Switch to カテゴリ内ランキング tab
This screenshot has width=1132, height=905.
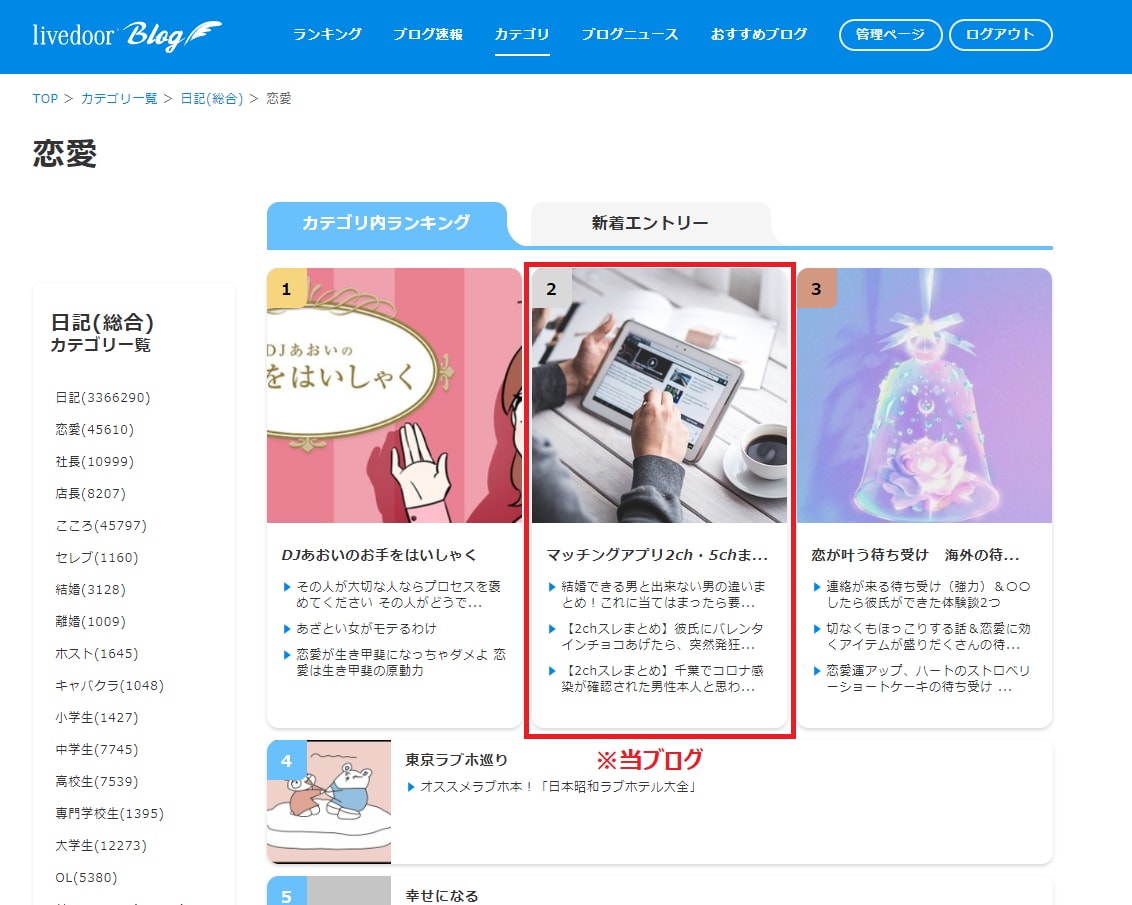click(x=386, y=223)
